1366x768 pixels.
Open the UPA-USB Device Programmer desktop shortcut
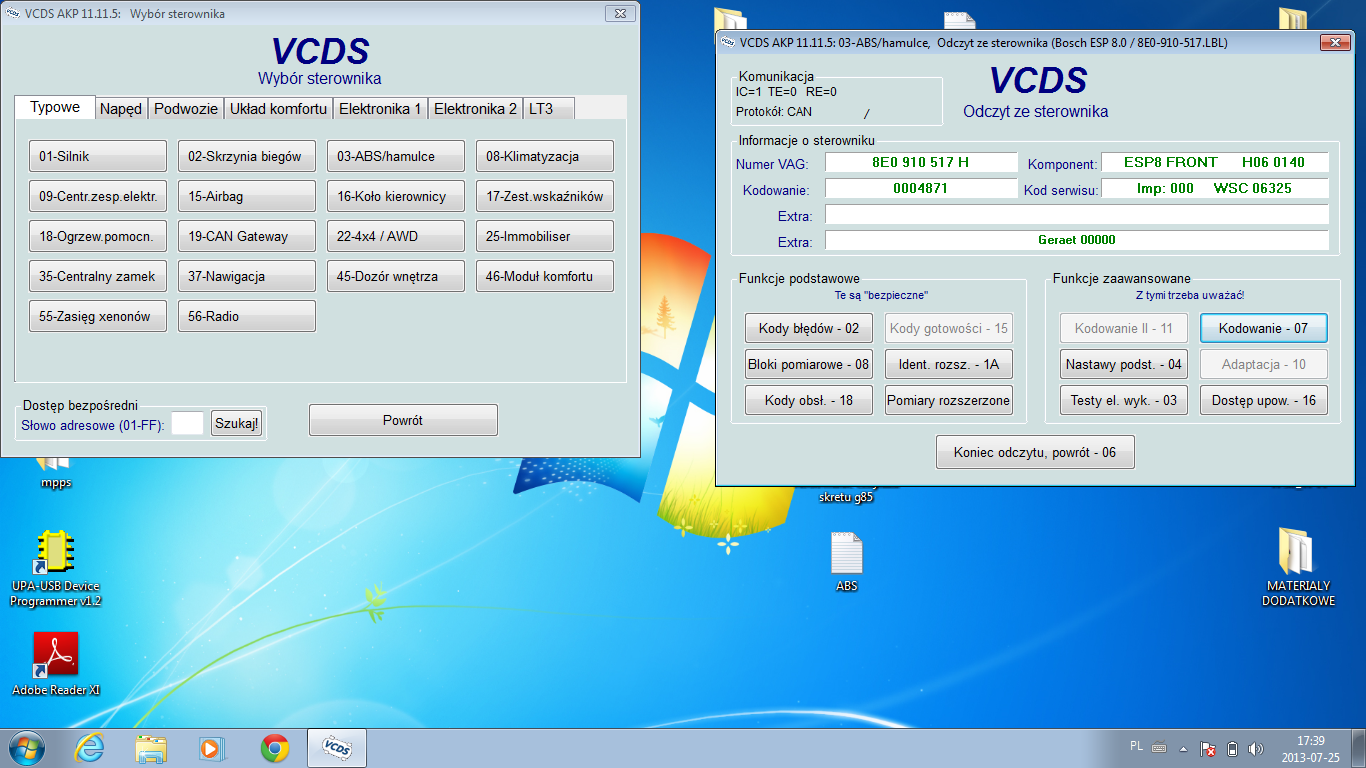coord(56,568)
